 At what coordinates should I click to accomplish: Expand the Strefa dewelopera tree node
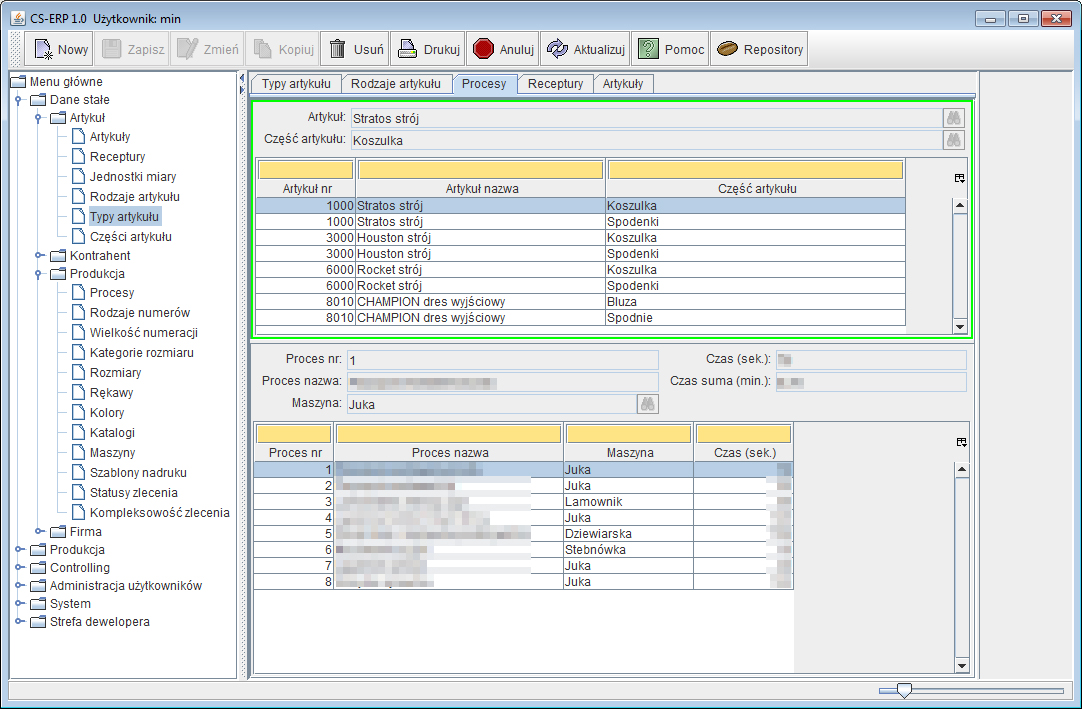pyautogui.click(x=19, y=621)
